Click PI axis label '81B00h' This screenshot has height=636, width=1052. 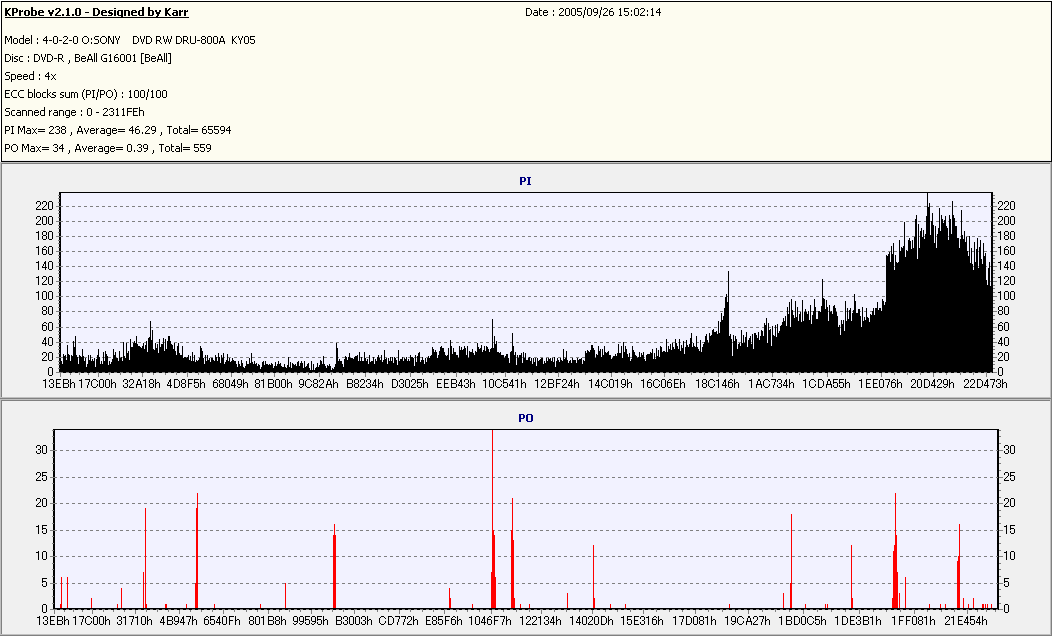273,384
